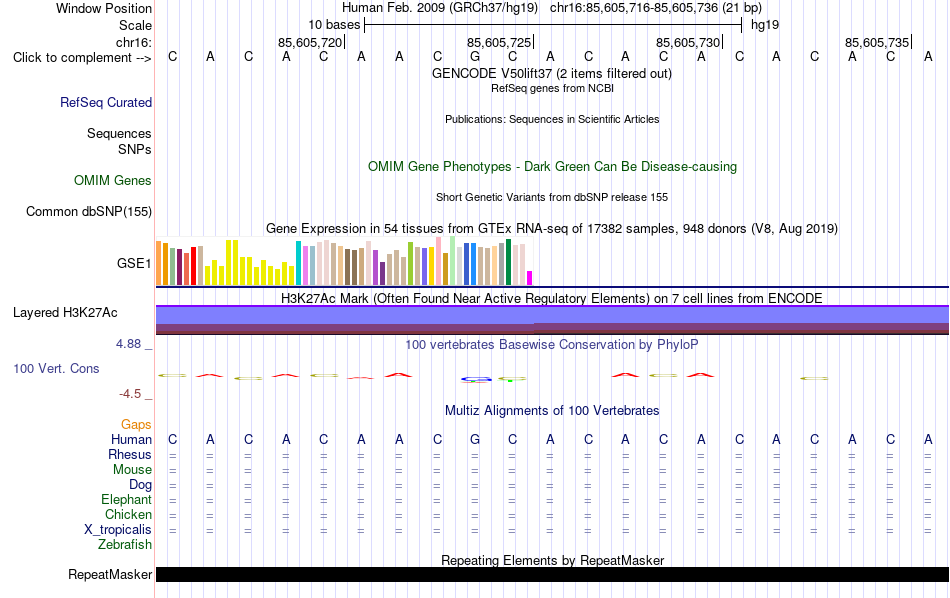Click the Gaps label in Multiz track
The height and width of the screenshot is (598, 950).
click(x=136, y=425)
